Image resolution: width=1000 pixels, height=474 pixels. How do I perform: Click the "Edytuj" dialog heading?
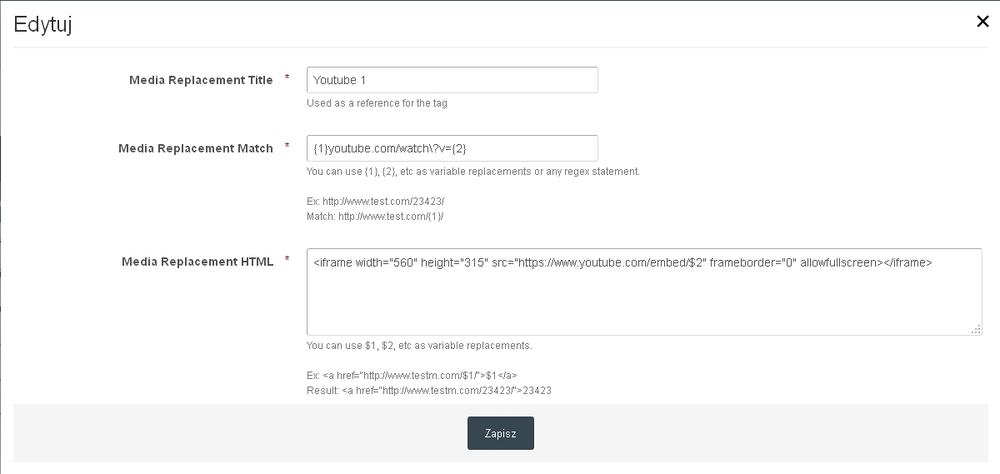click(42, 25)
